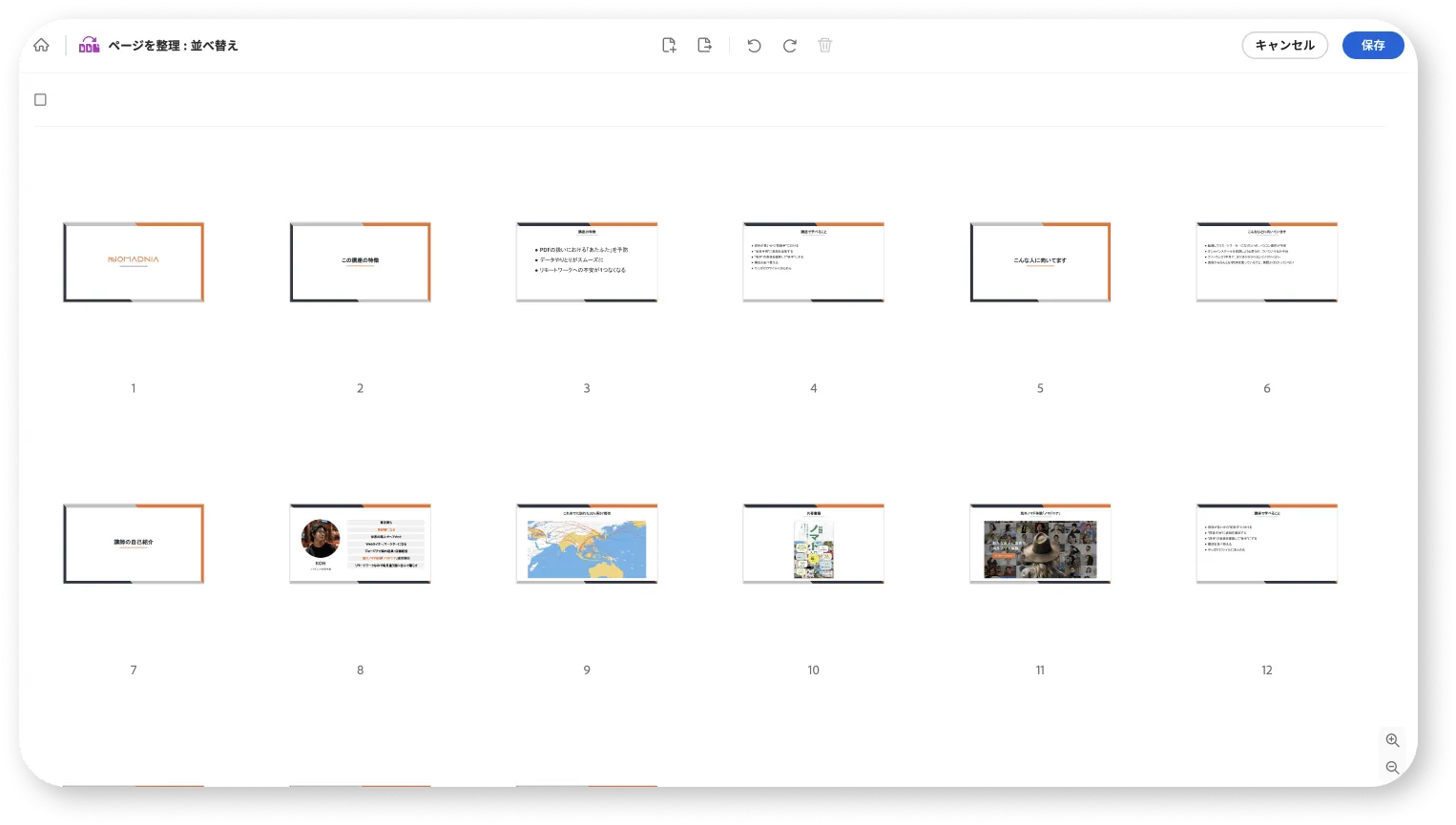The image size is (1456, 825).
Task: Select page 10 book cover thumbnail
Action: 814,544
